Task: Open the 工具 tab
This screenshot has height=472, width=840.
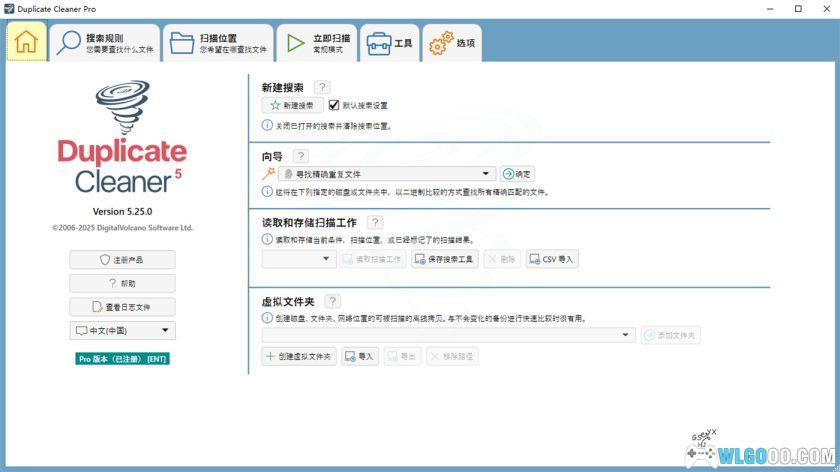Action: click(389, 43)
